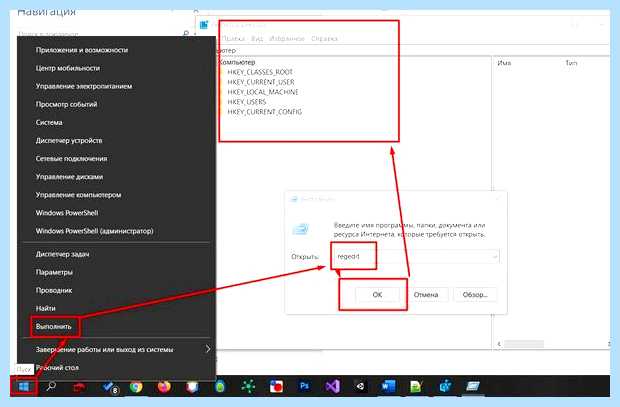The height and width of the screenshot is (407, 620).
Task: Open Photoshop from the taskbar
Action: point(304,386)
